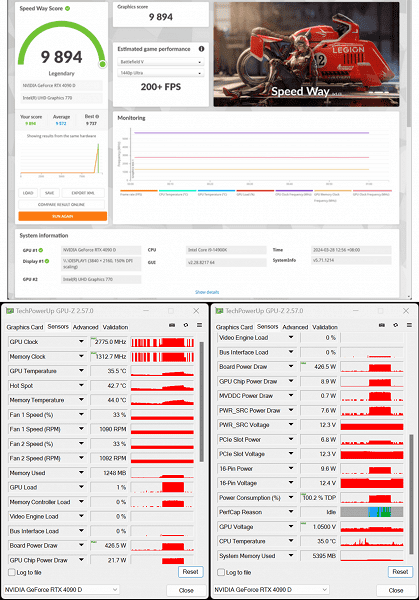Enable Log to file in left GPU-Z window

(12, 572)
